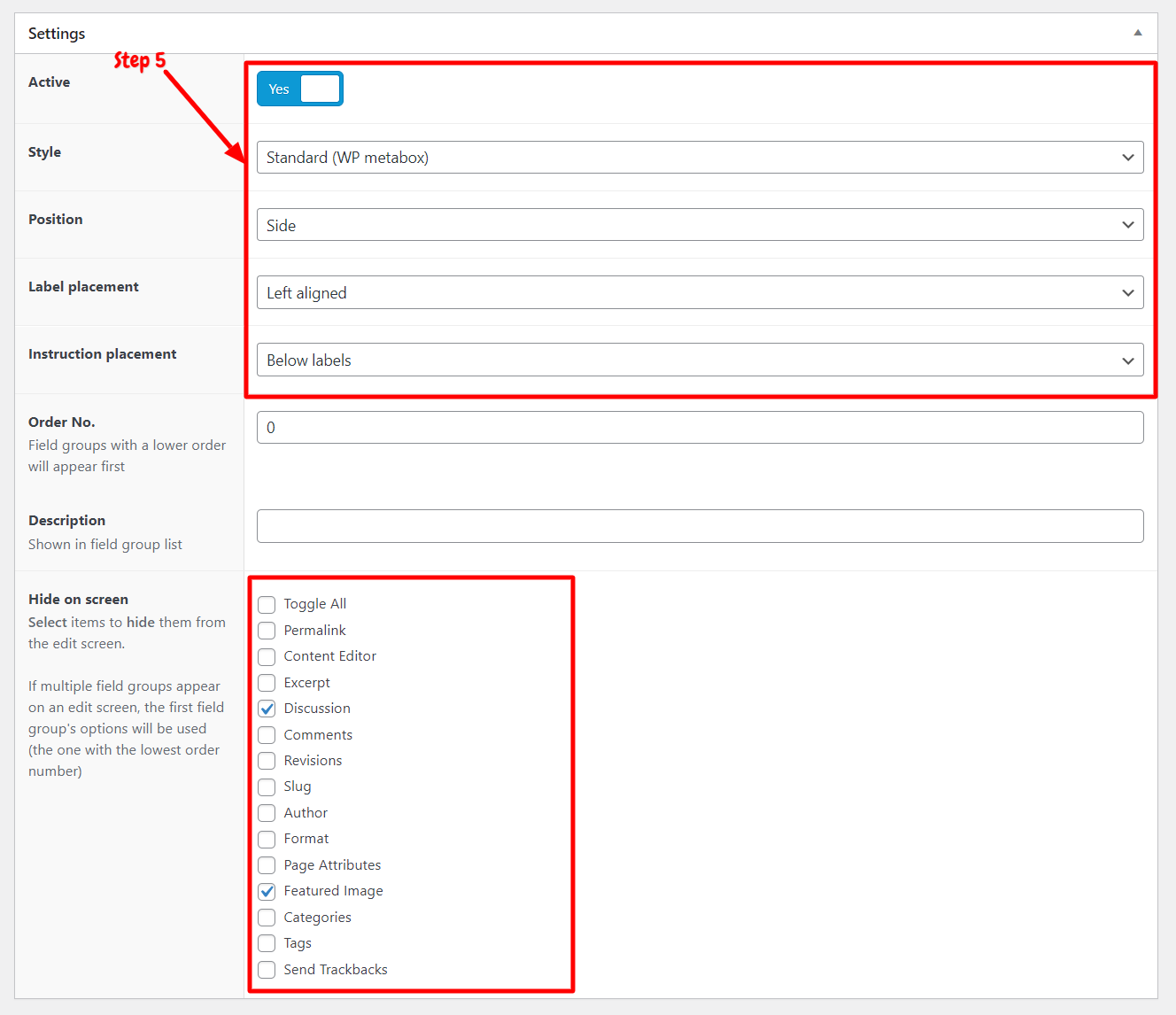This screenshot has width=1176, height=1015.
Task: Check the Content Editor checkbox
Action: pos(267,657)
